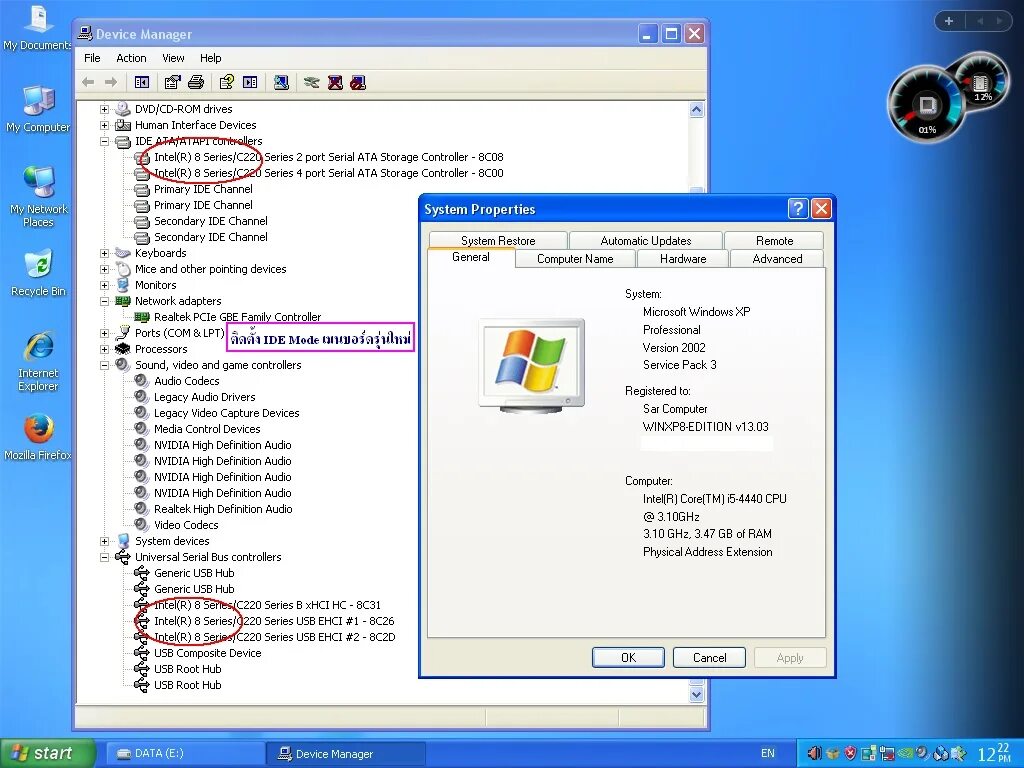The width and height of the screenshot is (1024, 768).
Task: Switch to Hardware tab
Action: [x=682, y=259]
